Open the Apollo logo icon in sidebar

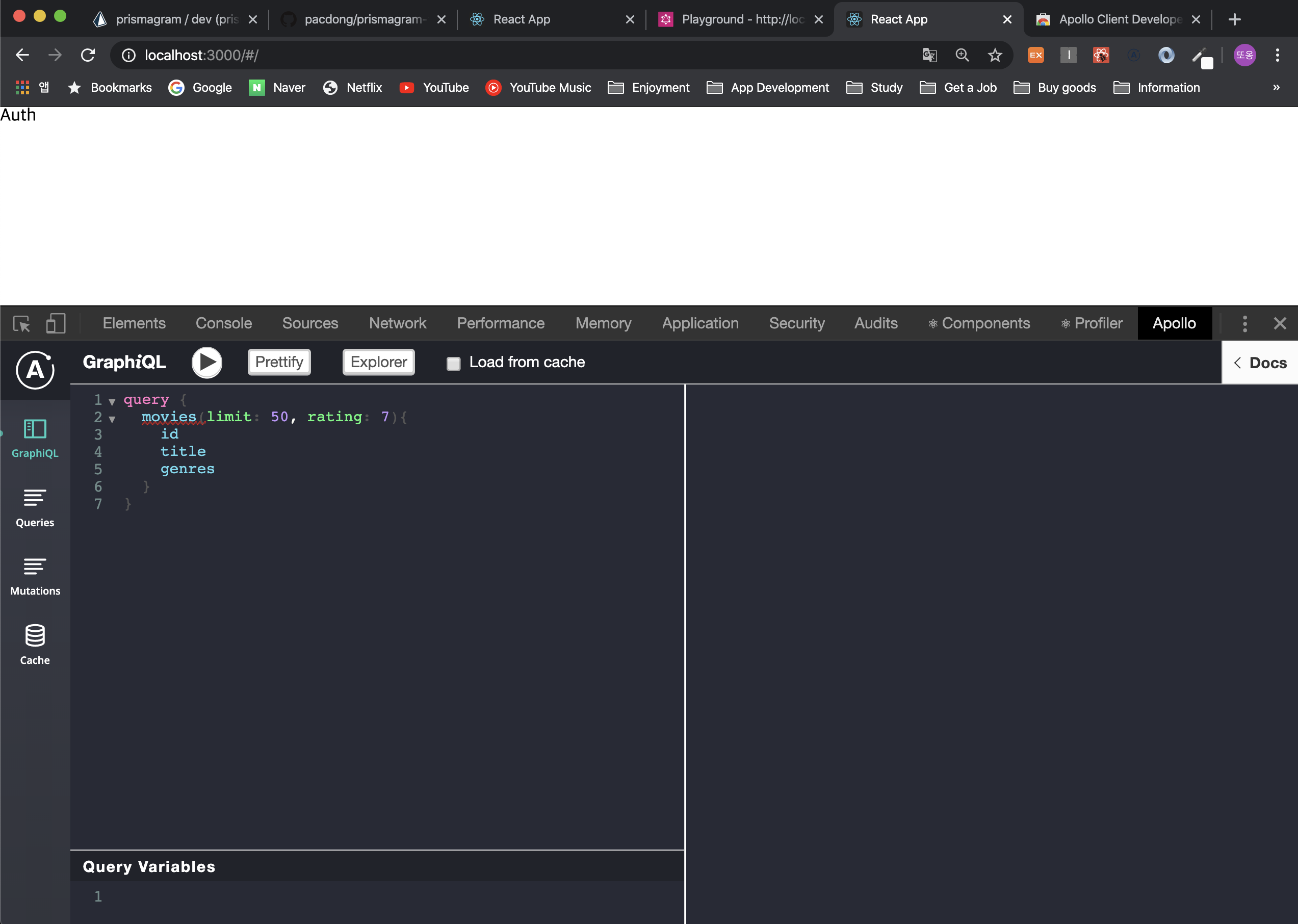pos(35,370)
